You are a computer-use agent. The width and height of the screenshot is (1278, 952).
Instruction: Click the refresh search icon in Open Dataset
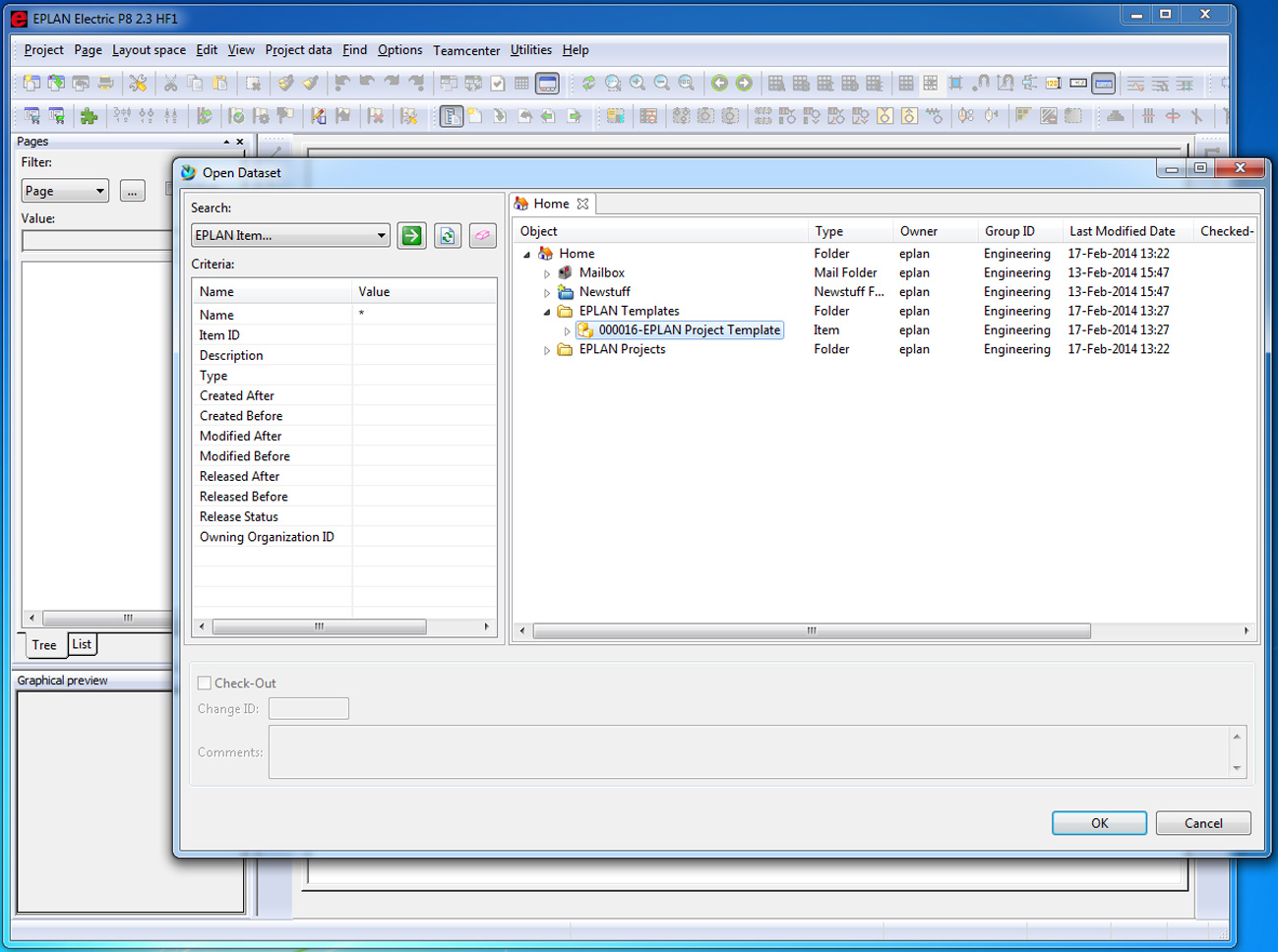click(x=448, y=236)
